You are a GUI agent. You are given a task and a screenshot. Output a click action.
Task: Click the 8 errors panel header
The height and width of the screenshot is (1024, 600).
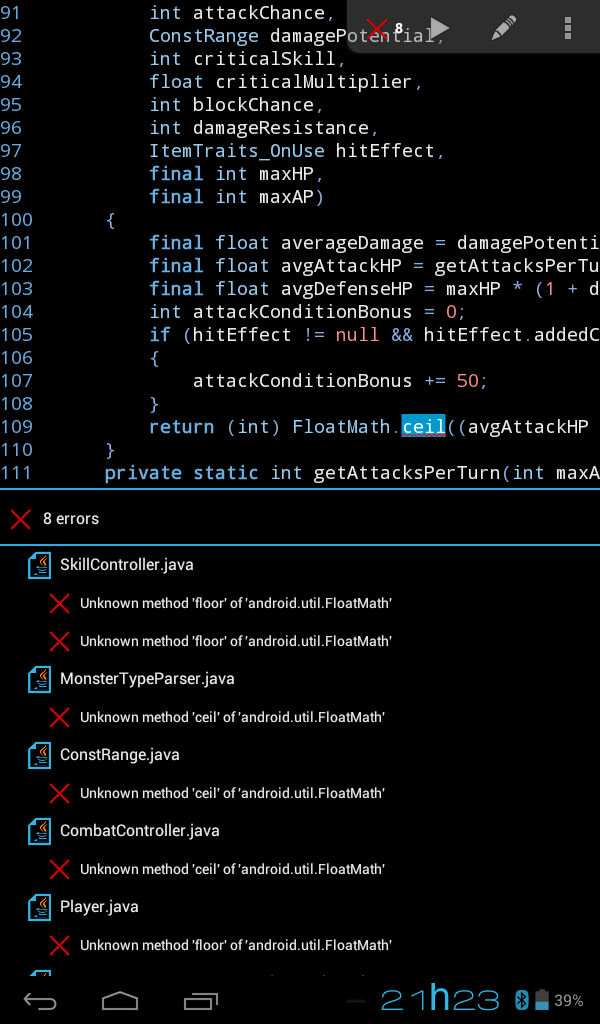300,519
